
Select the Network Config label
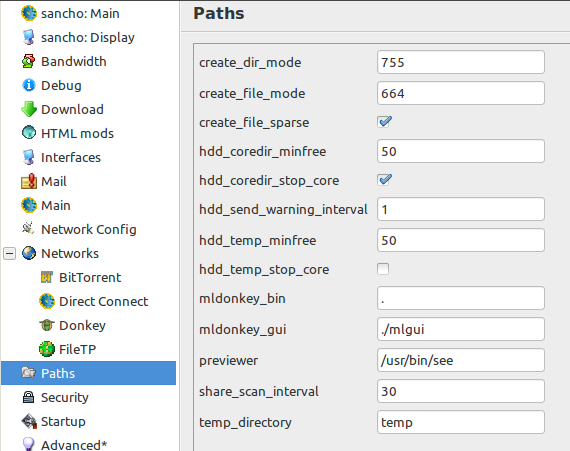pos(89,230)
